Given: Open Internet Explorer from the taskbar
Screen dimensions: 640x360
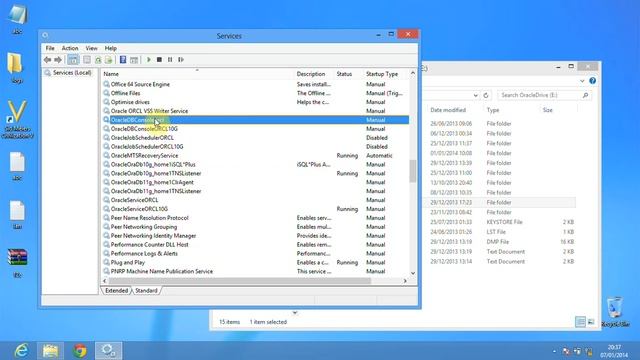Looking at the screenshot, I should pyautogui.click(x=21, y=351).
